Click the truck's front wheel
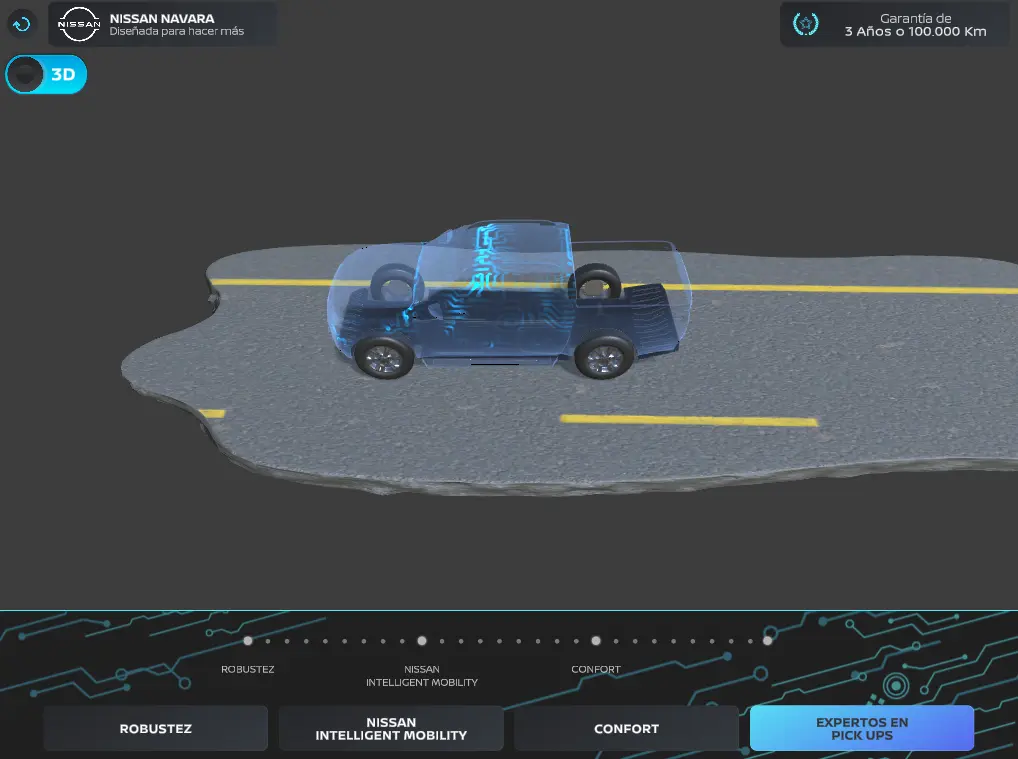Viewport: 1018px width, 759px height. (x=384, y=356)
